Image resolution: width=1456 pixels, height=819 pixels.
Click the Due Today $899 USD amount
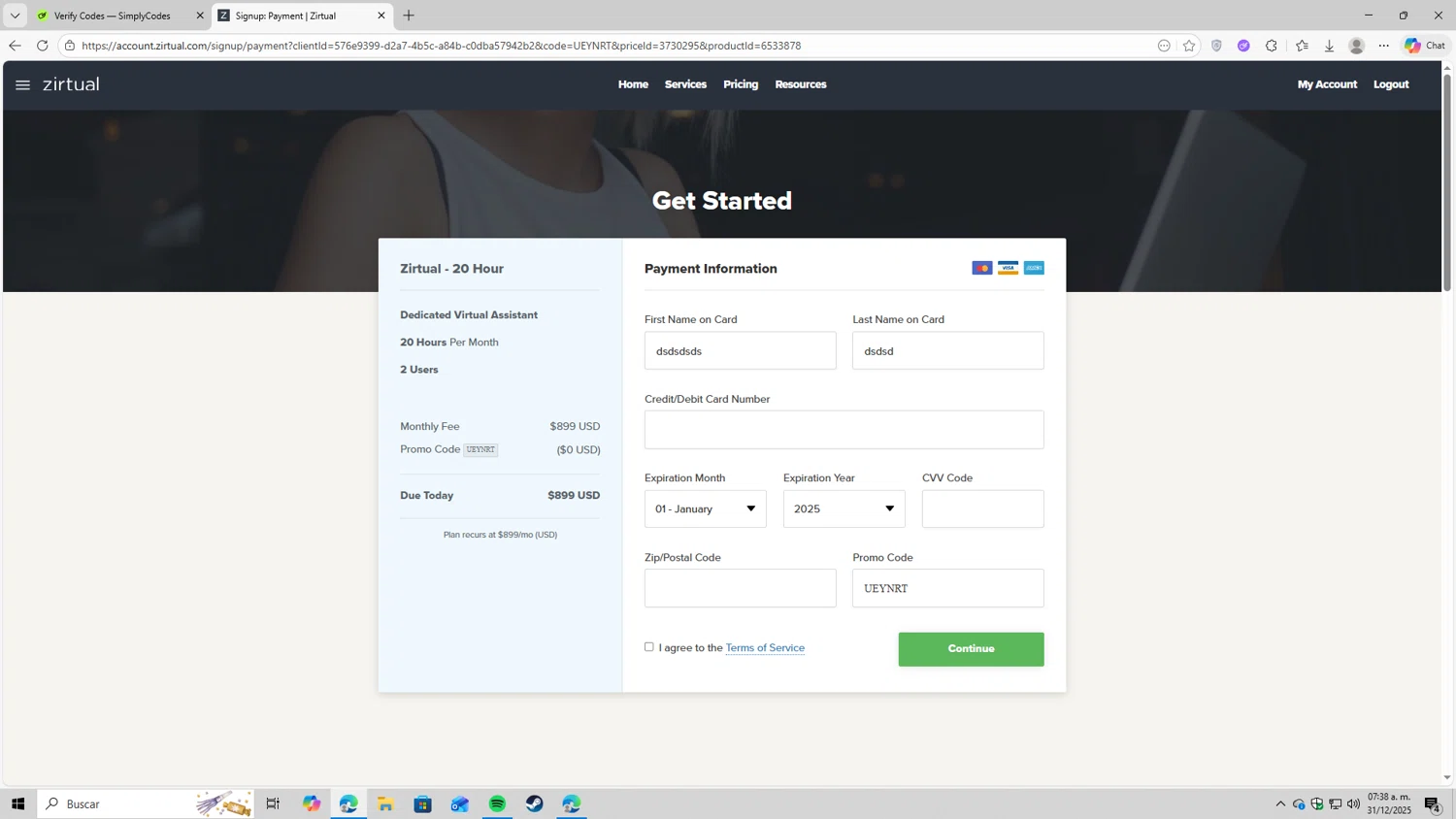574,495
